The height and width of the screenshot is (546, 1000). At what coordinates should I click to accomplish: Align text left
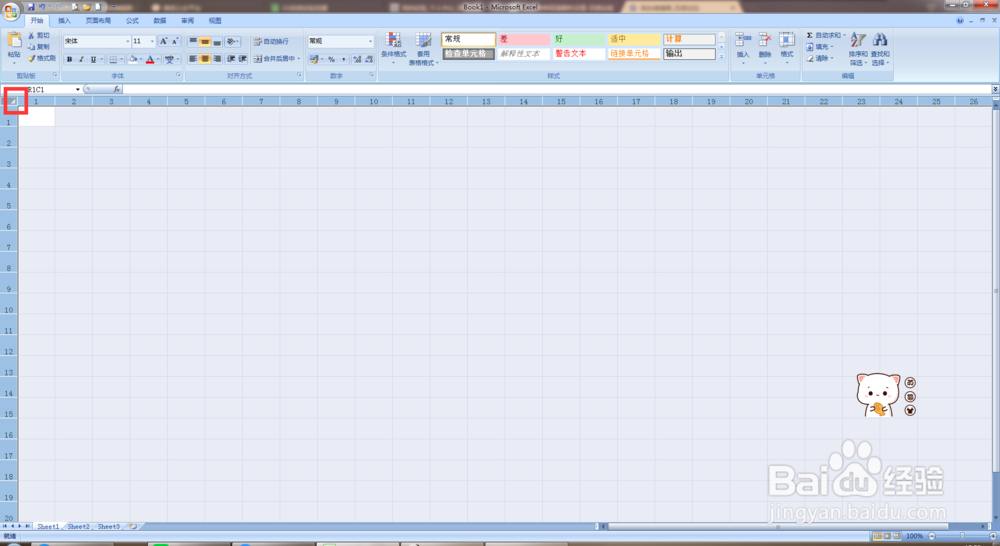click(x=193, y=59)
